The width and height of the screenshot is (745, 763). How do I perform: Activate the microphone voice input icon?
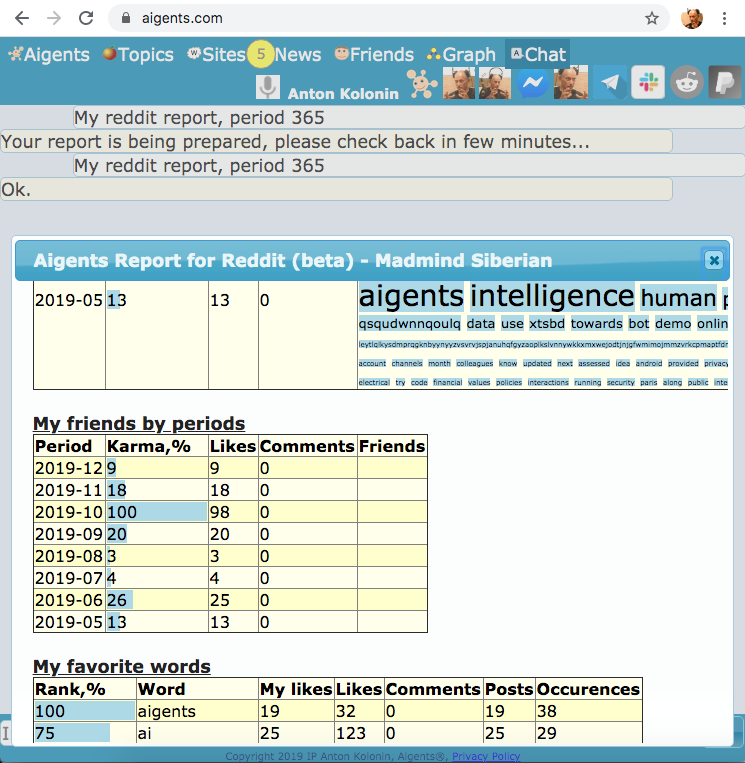point(268,87)
